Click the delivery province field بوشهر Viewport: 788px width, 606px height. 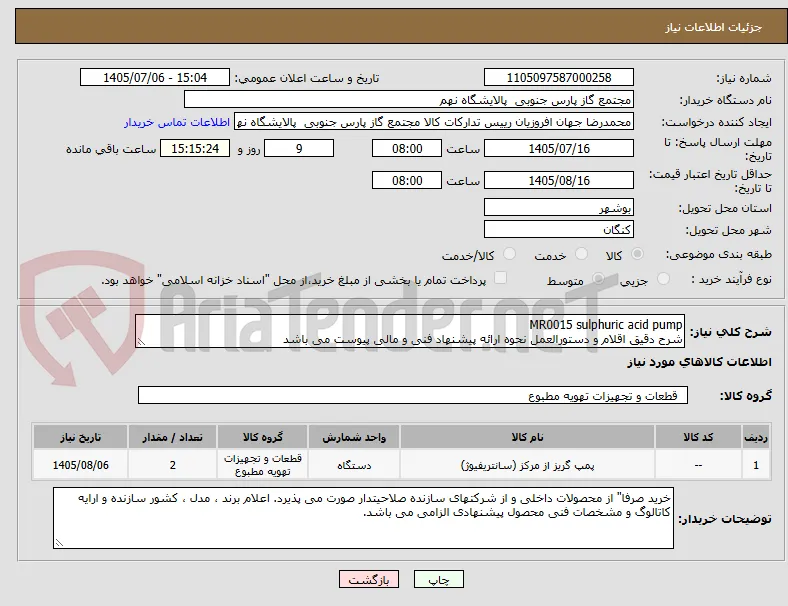pos(559,208)
